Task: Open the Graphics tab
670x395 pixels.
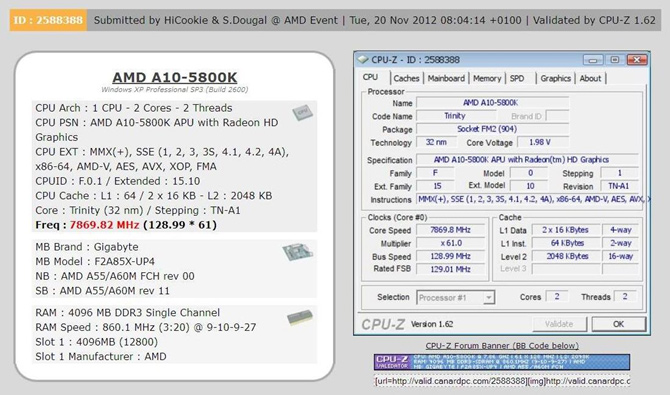Action: point(555,78)
